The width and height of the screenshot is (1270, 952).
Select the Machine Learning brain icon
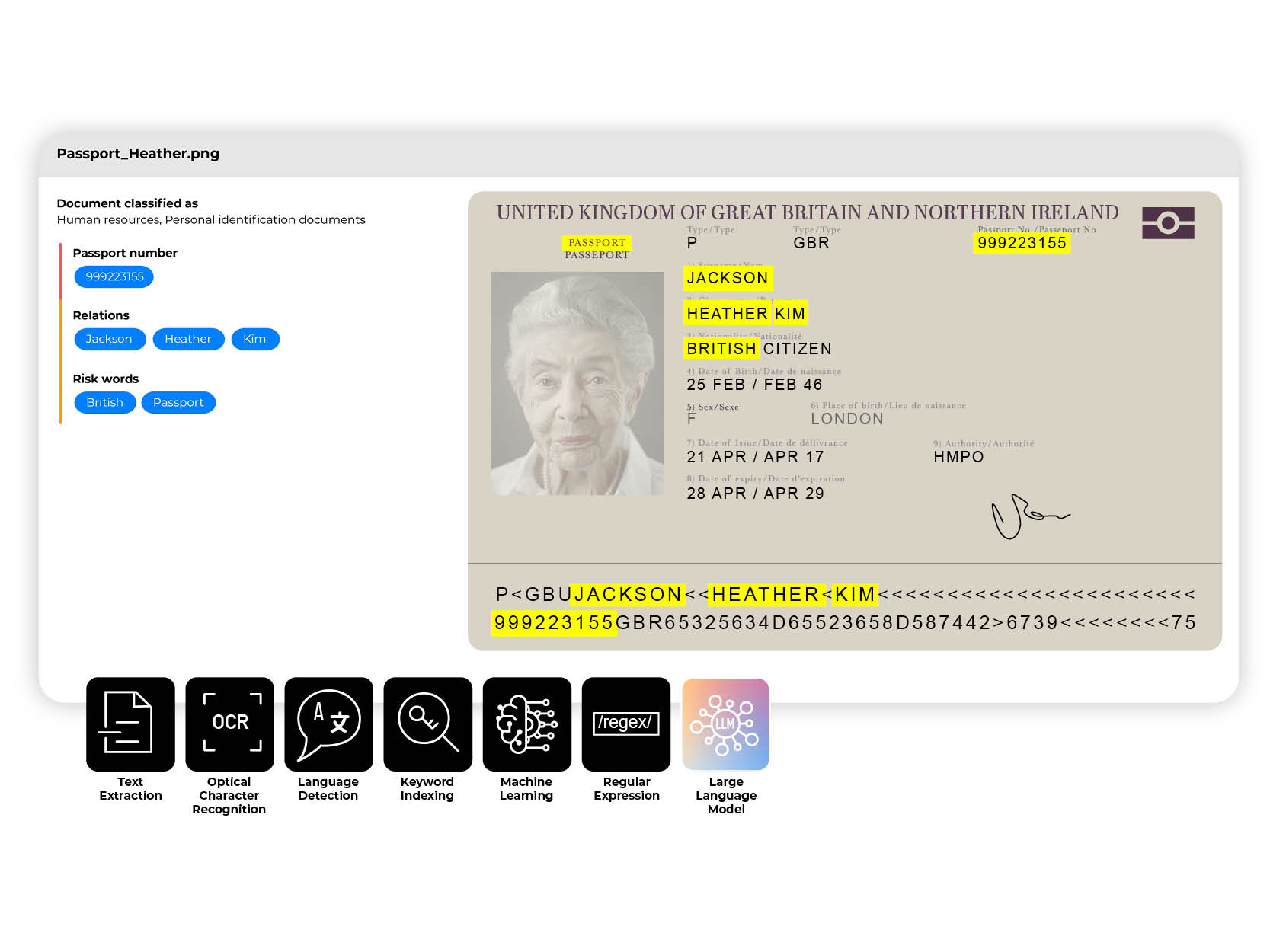pos(526,724)
